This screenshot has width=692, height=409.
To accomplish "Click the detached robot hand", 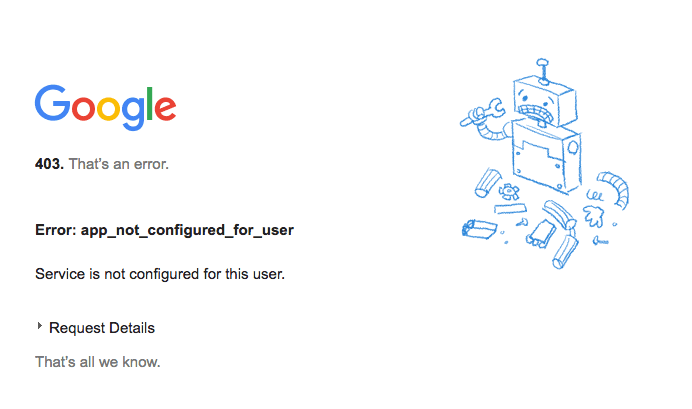I will (593, 216).
